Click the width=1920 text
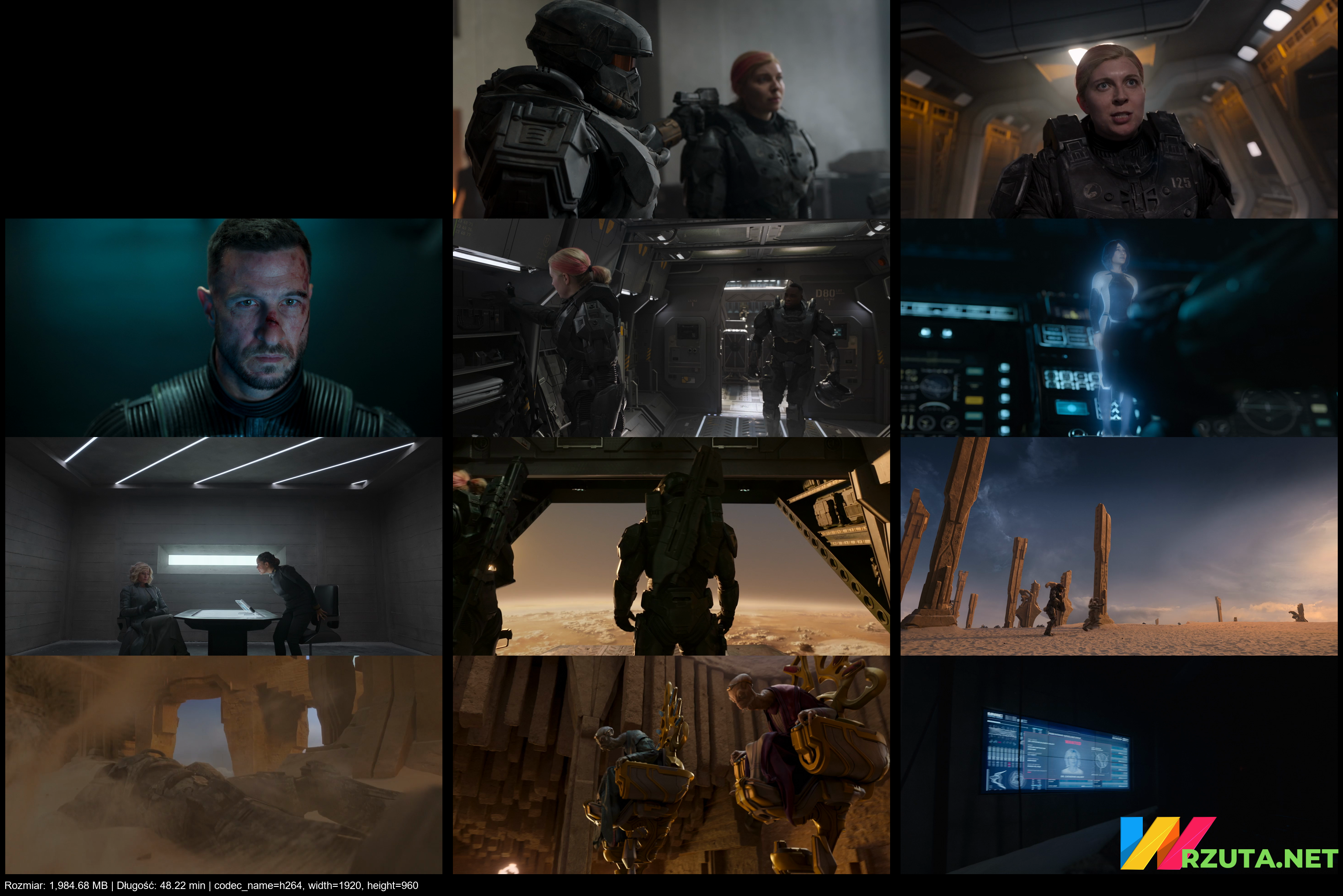The width and height of the screenshot is (1343, 896). coord(334,885)
